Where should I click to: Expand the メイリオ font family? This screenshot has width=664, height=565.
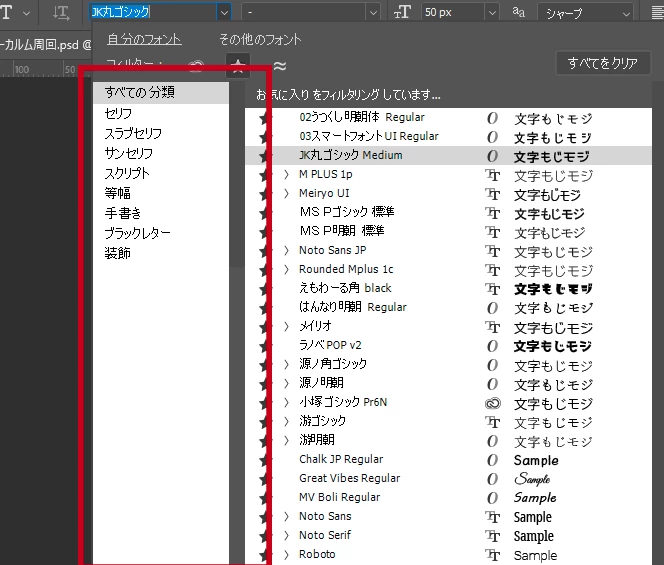point(287,327)
